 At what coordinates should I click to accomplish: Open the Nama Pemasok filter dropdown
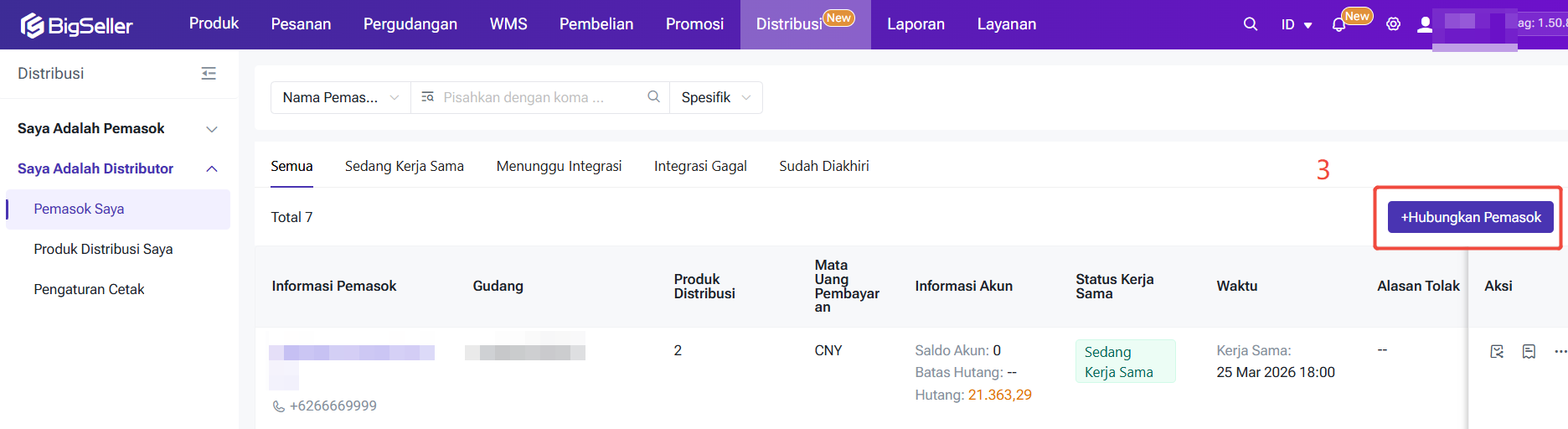[340, 98]
